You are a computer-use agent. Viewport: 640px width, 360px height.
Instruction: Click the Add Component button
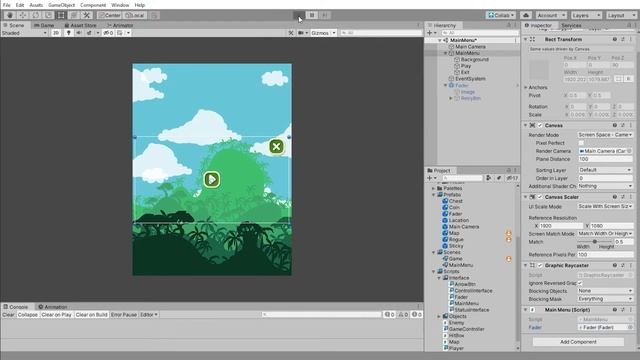point(578,342)
